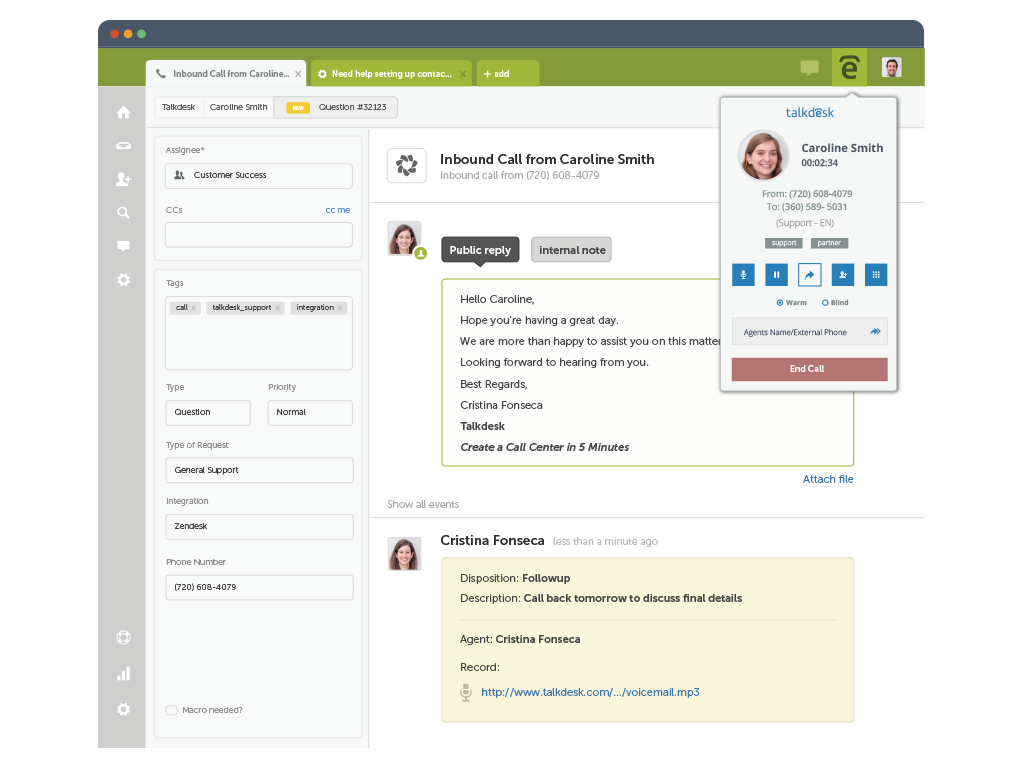Viewport: 1024px width, 768px height.
Task: Open the Type dropdown showing Question
Action: click(208, 413)
